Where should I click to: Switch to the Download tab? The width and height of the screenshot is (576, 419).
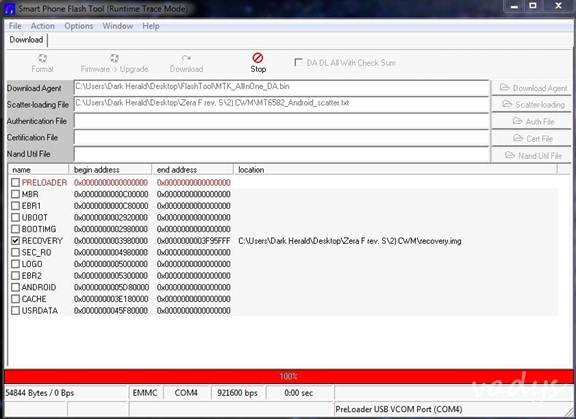click(x=26, y=40)
